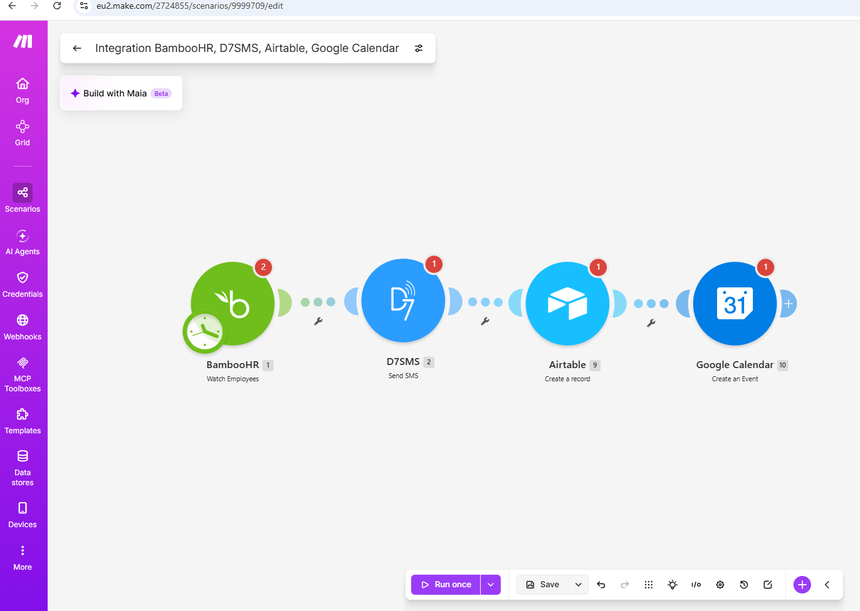This screenshot has height=611, width=860.
Task: Open scenario inputs and outputs (I/O)
Action: pos(696,585)
